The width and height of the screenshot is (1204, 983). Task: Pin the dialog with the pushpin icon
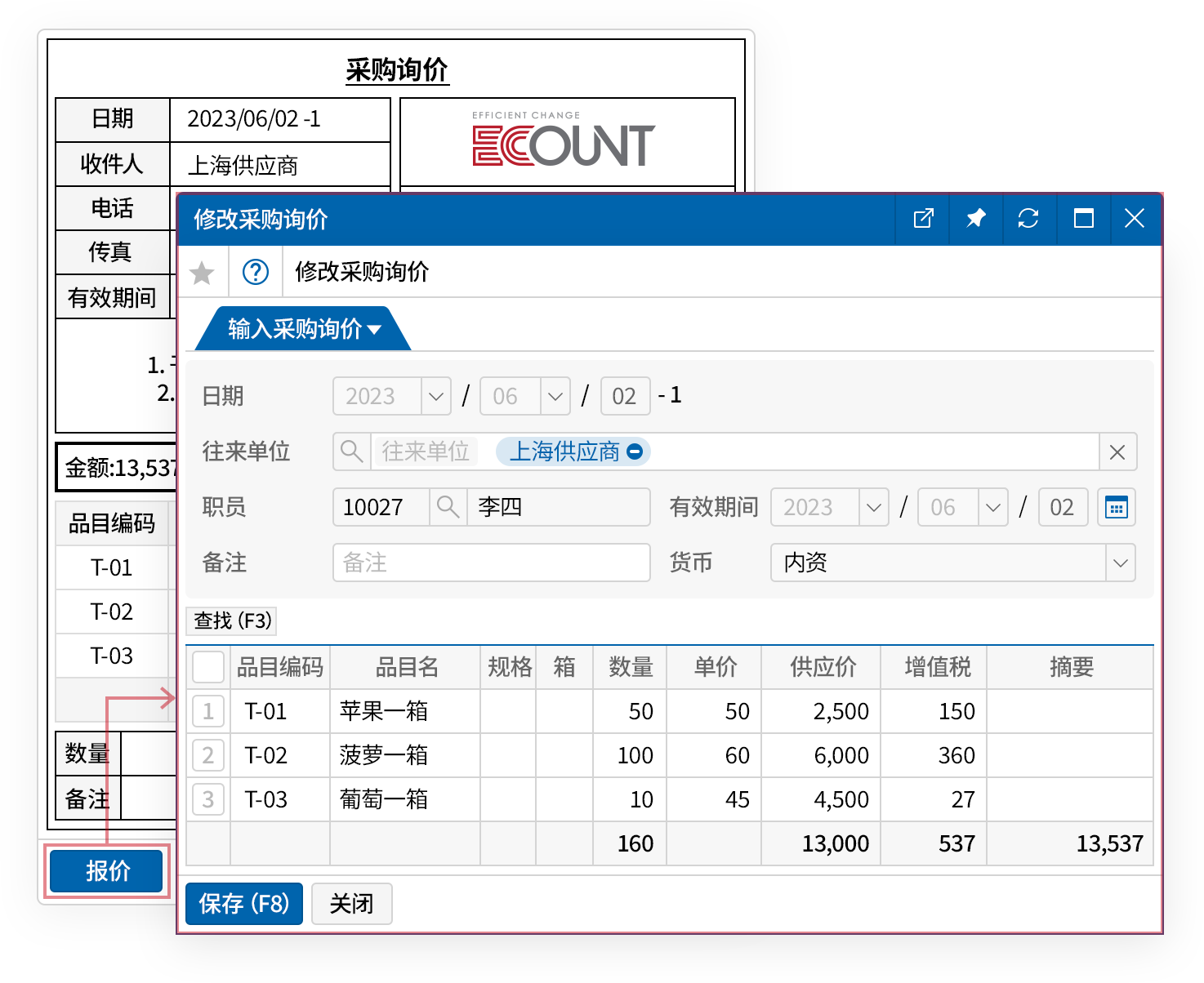pyautogui.click(x=975, y=219)
